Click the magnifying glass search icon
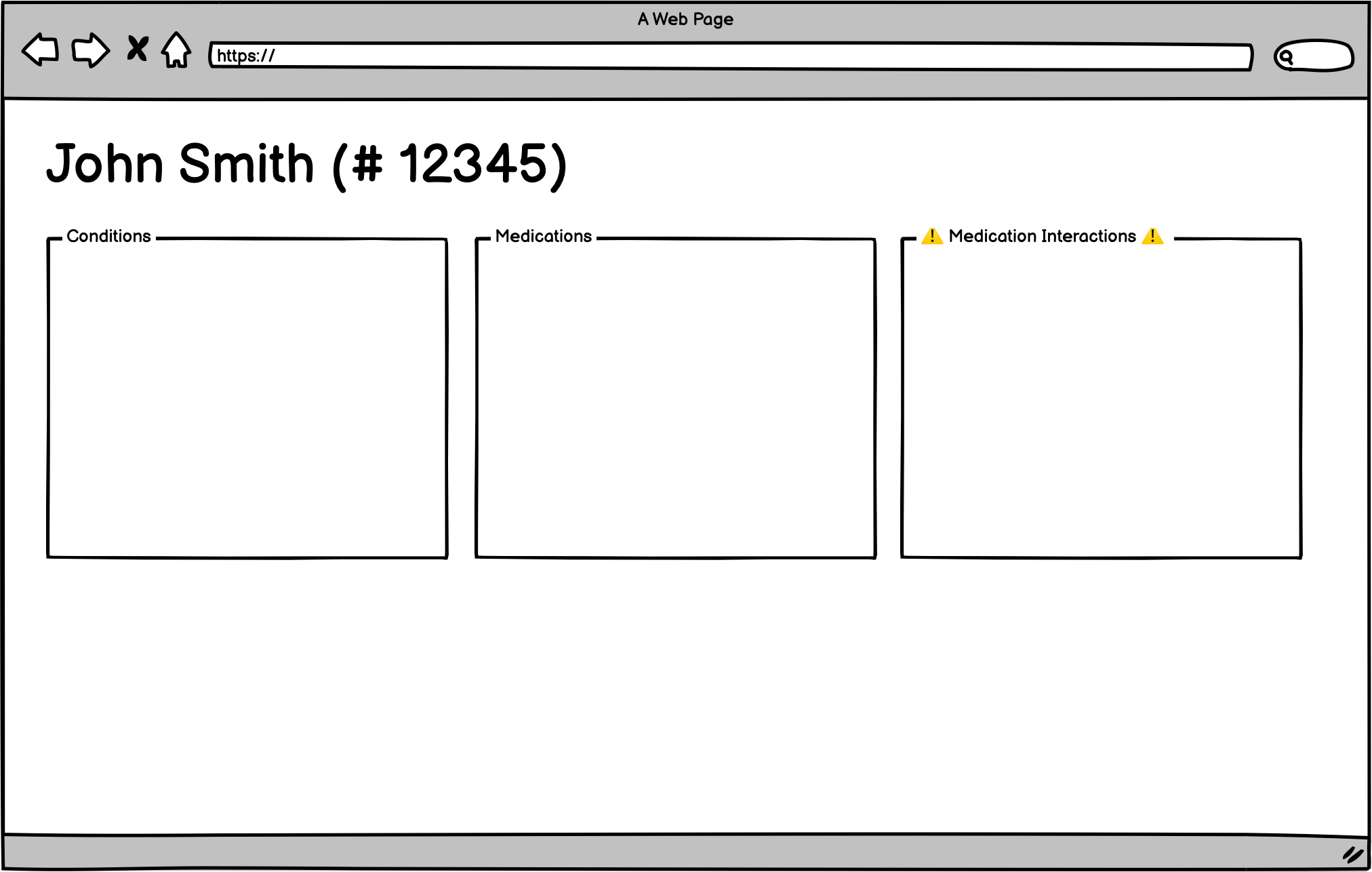Viewport: 1372px width, 872px height. [1286, 57]
